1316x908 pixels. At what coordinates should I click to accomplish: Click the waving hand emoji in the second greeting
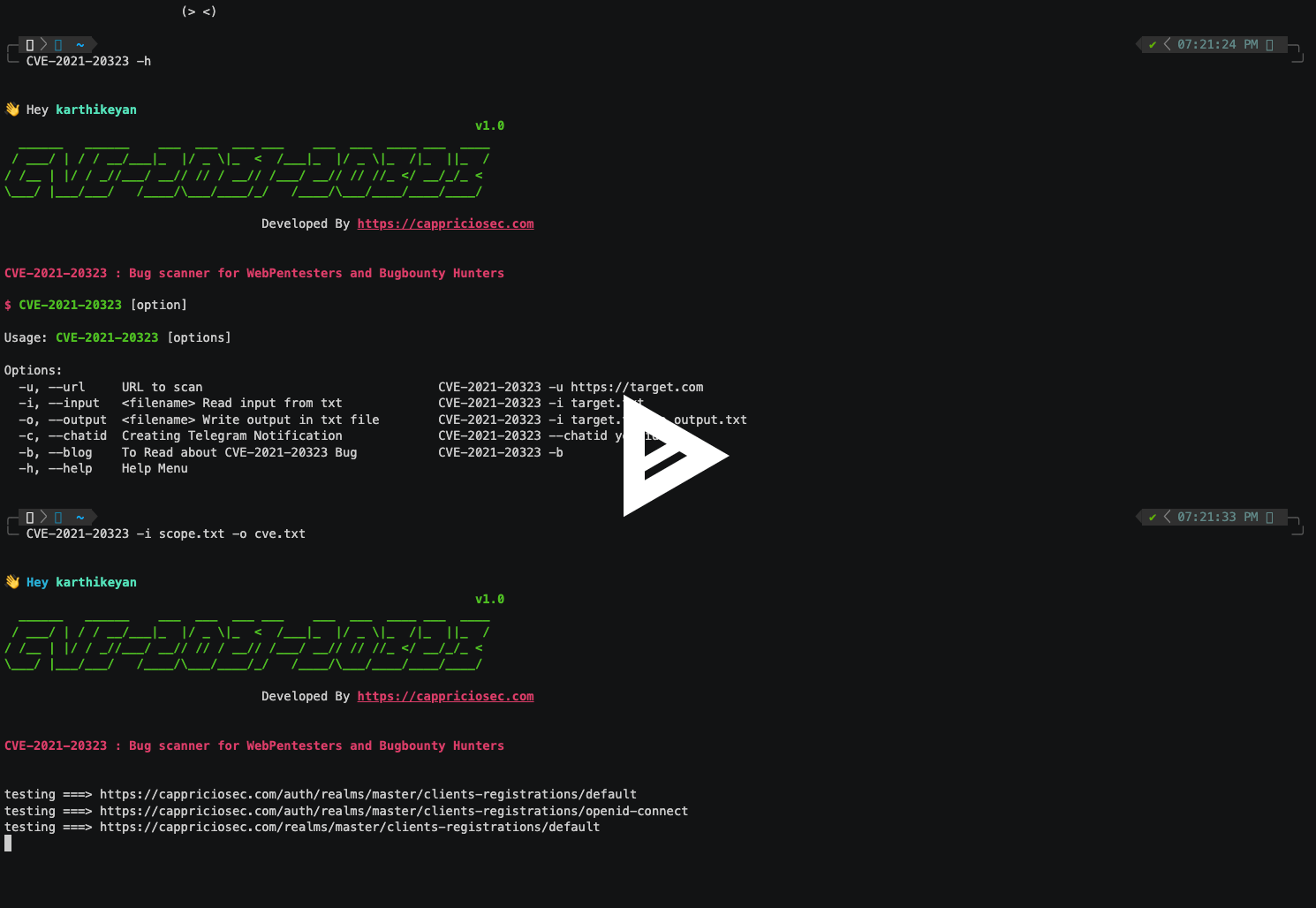(12, 581)
